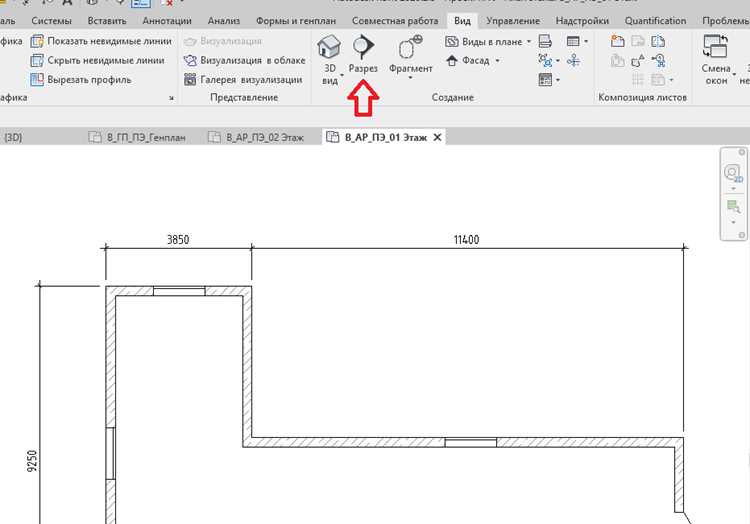Open Совместная работа ribbon tab
The width and height of the screenshot is (750, 524).
click(x=395, y=21)
